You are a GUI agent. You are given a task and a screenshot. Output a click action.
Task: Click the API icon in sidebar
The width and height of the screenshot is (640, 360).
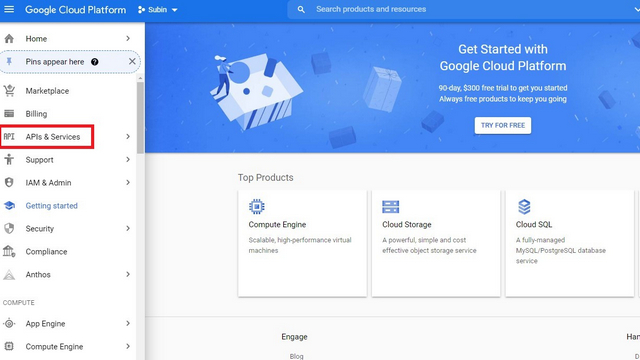click(9, 137)
